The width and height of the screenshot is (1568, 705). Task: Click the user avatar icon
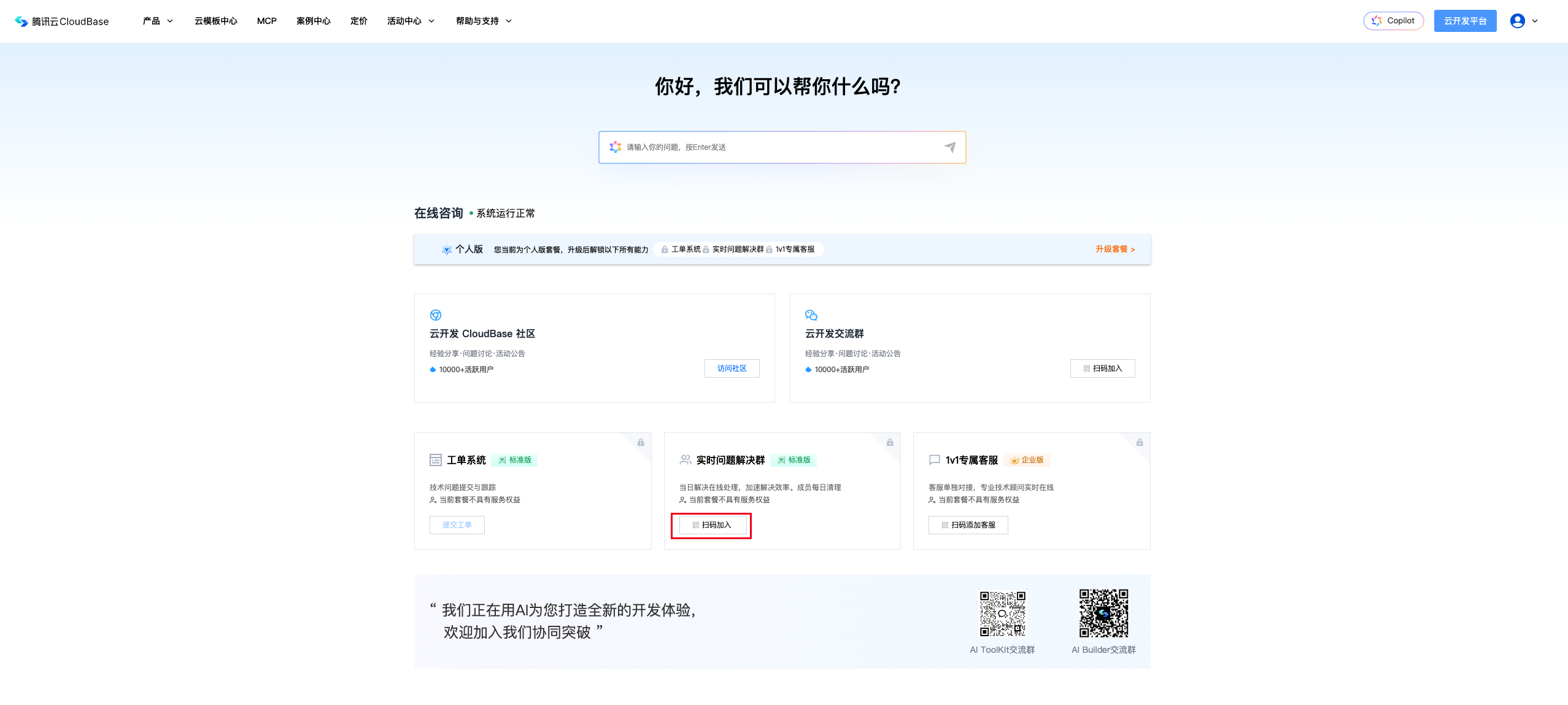[x=1517, y=21]
